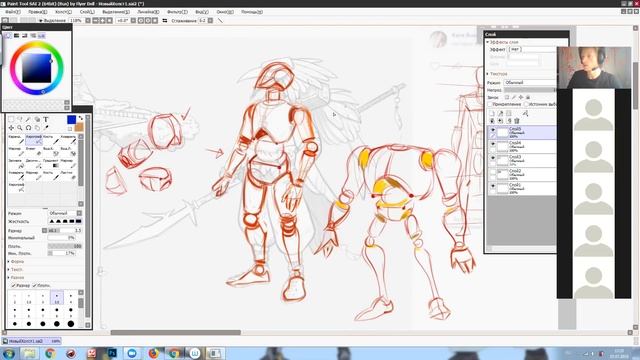Show the HSV sliders icon in color panel
This screenshot has height=360, width=640.
(25, 36)
